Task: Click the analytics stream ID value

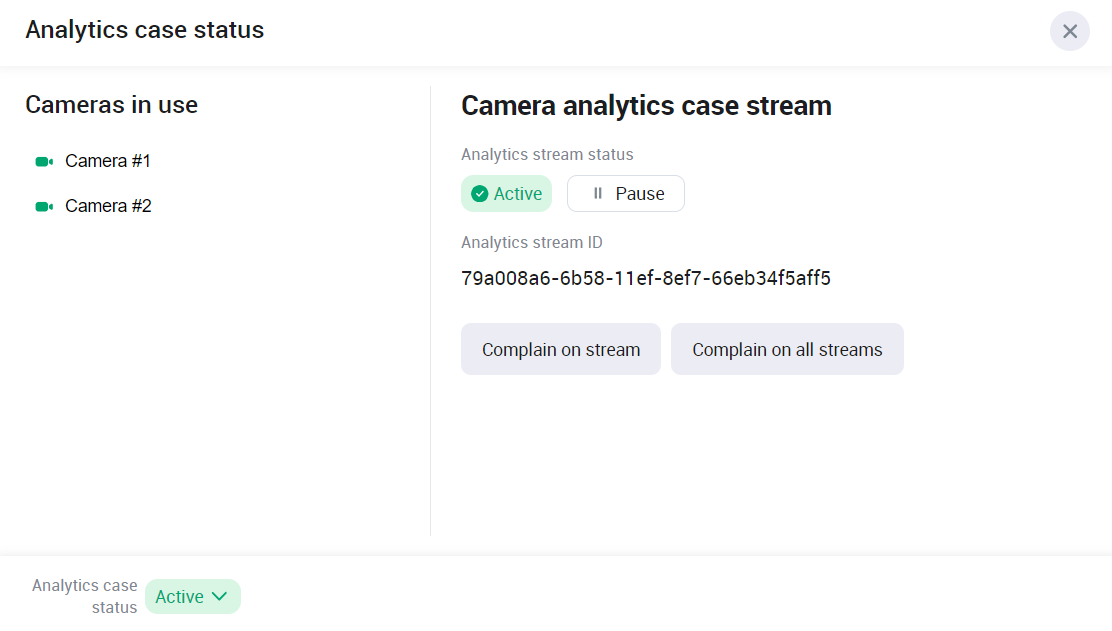Action: click(x=645, y=278)
